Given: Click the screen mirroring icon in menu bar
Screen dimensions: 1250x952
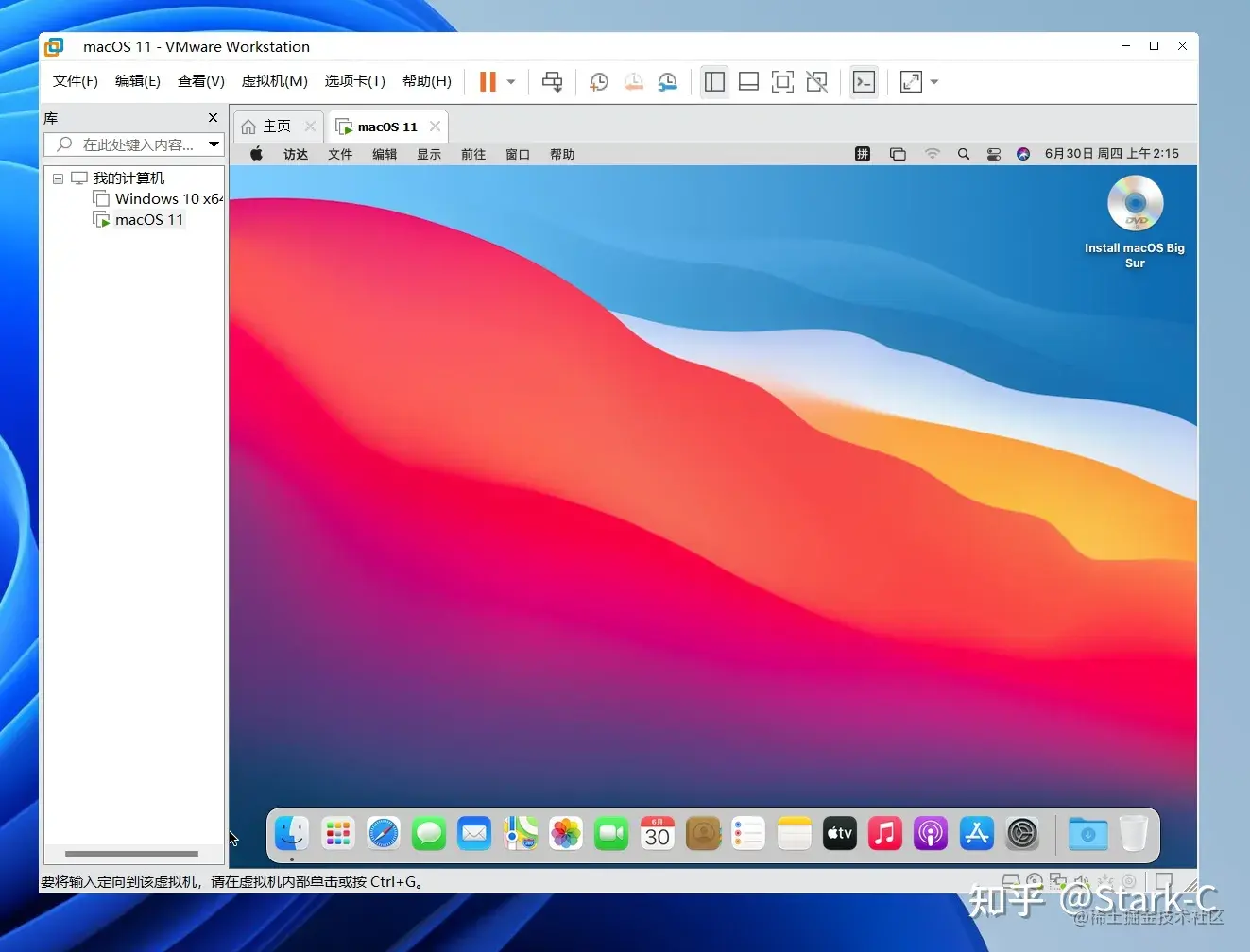Looking at the screenshot, I should pos(898,154).
